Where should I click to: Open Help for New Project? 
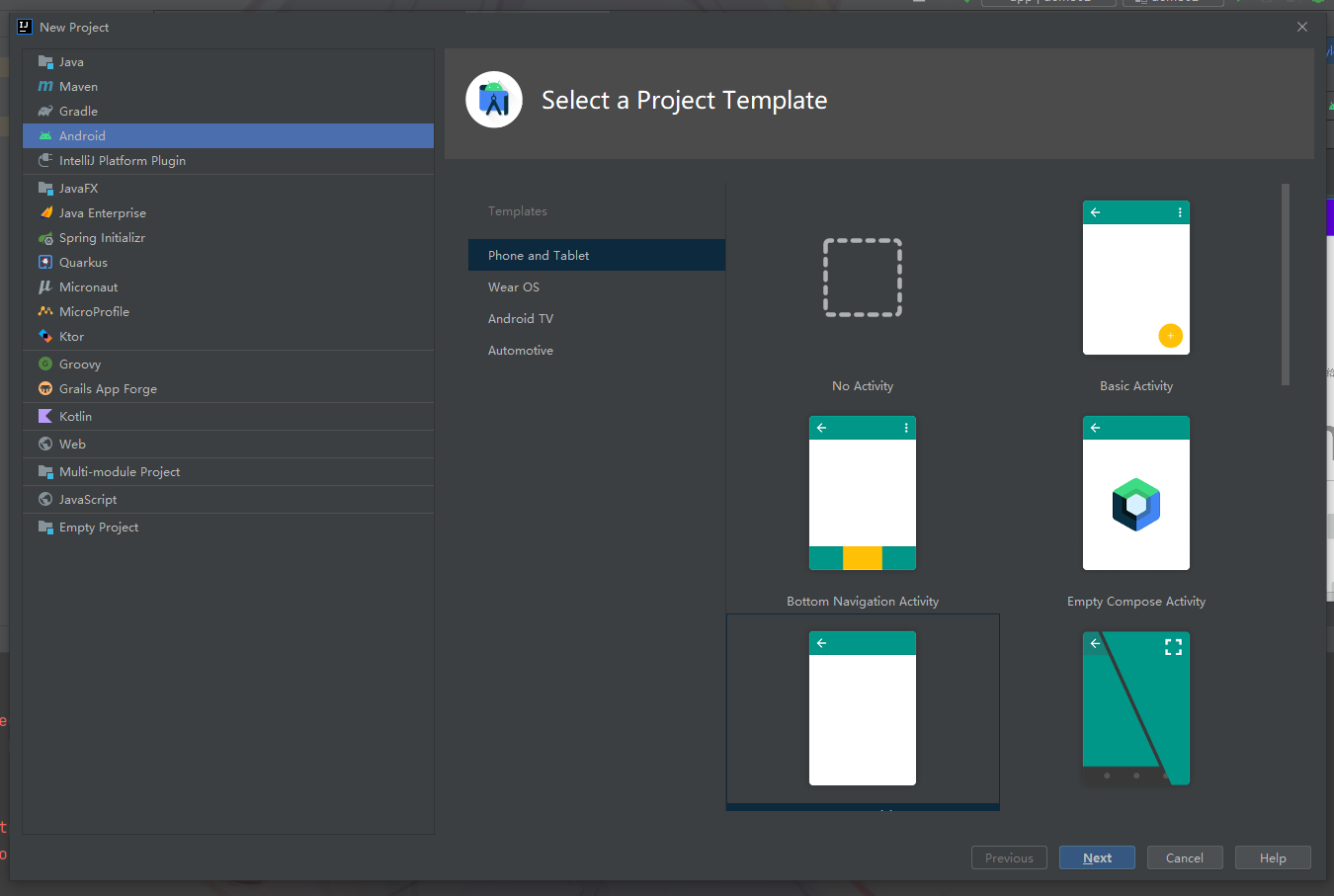point(1273,857)
